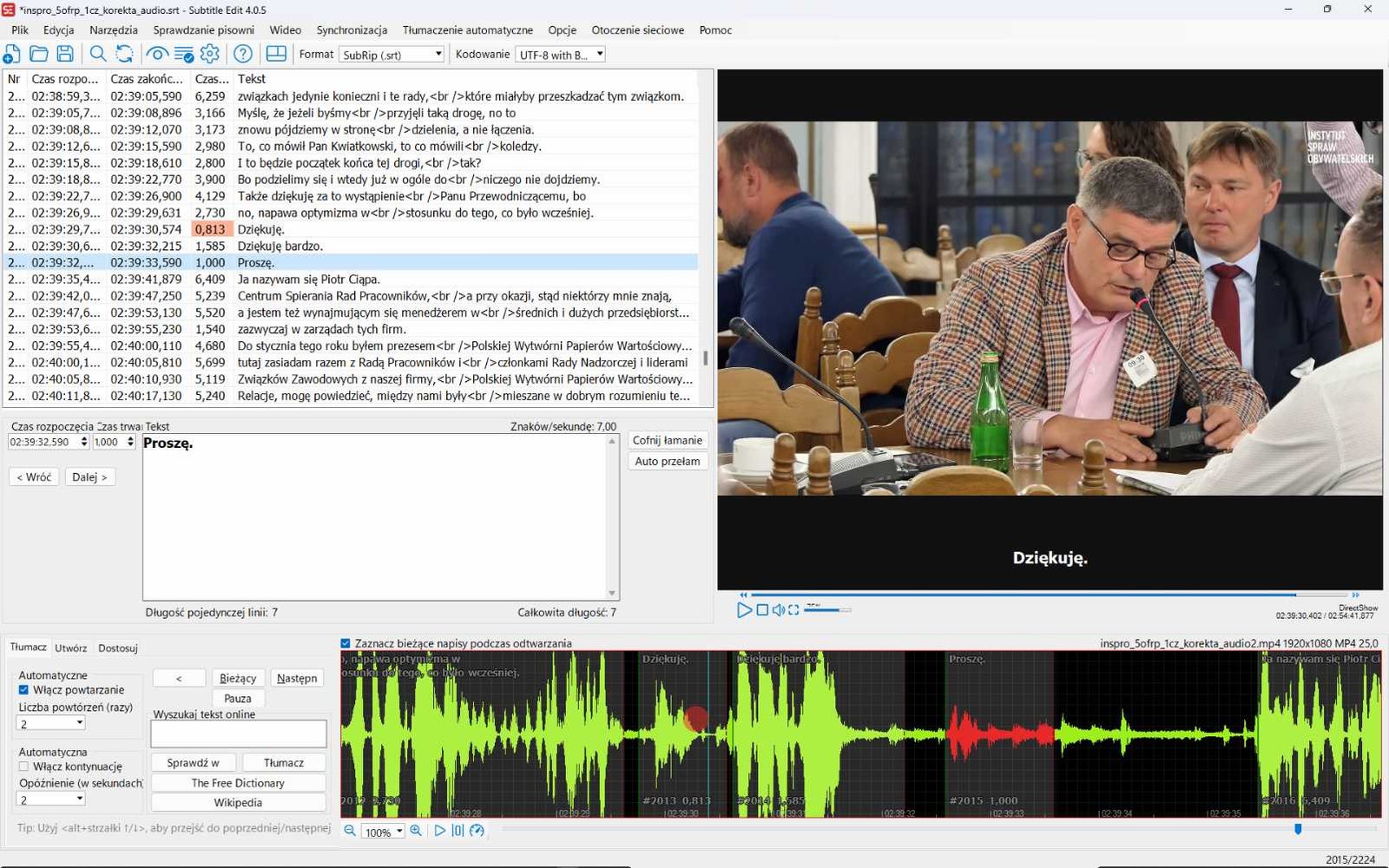
Task: Zoom in the waveform
Action: [416, 831]
